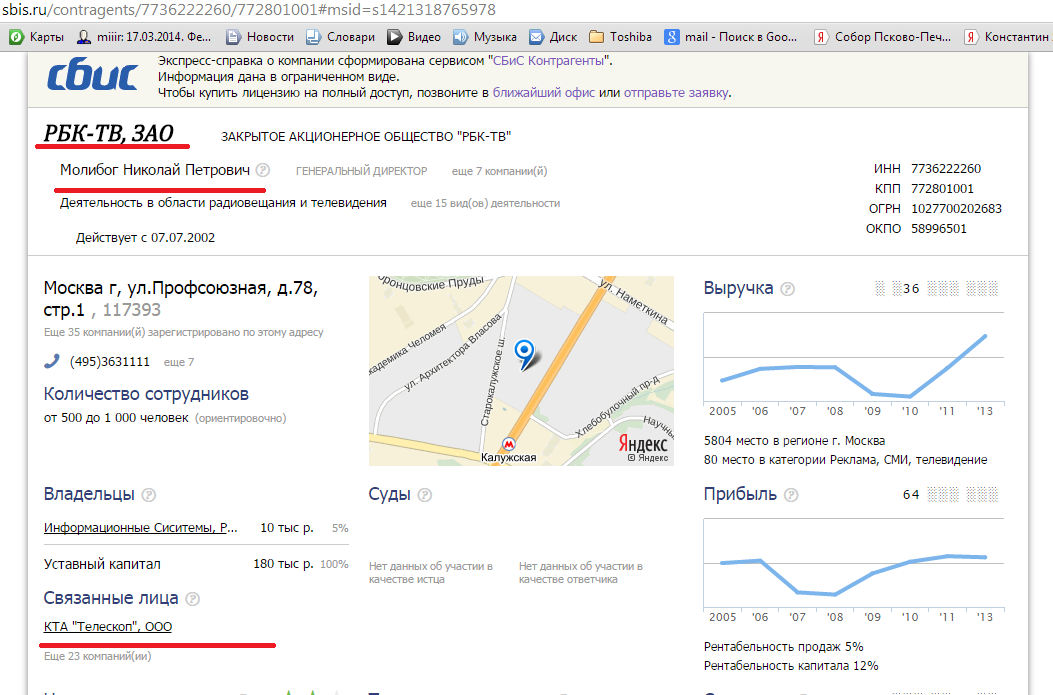
Task: Click the СБиС logo
Action: click(x=92, y=76)
